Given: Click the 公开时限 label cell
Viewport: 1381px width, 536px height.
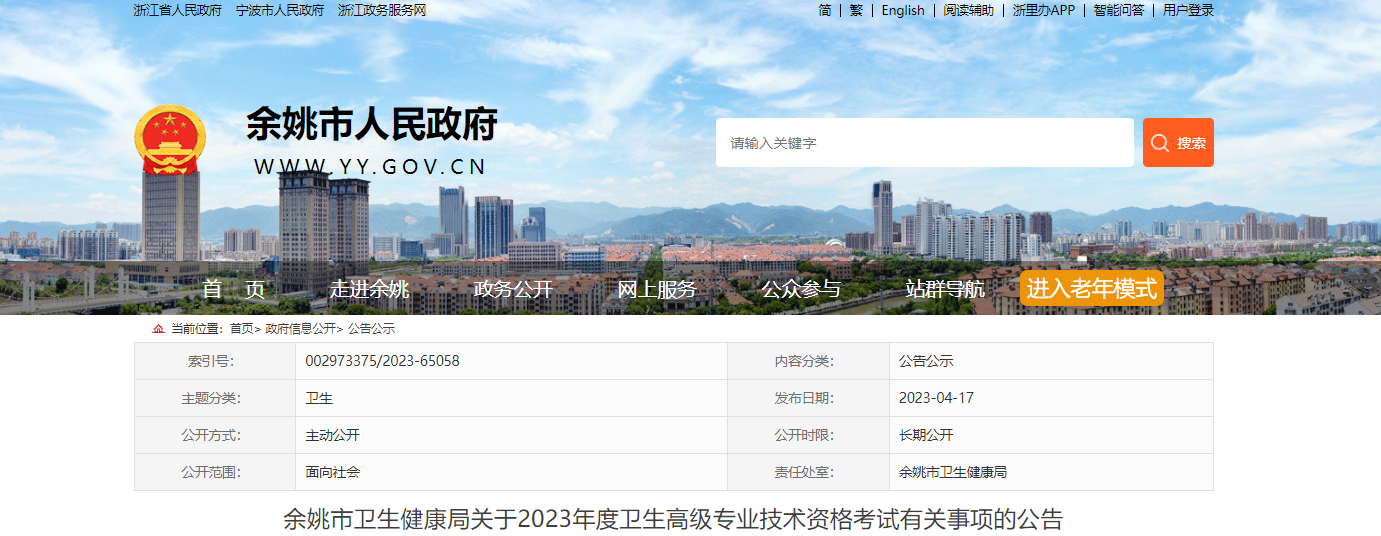Looking at the screenshot, I should [808, 435].
